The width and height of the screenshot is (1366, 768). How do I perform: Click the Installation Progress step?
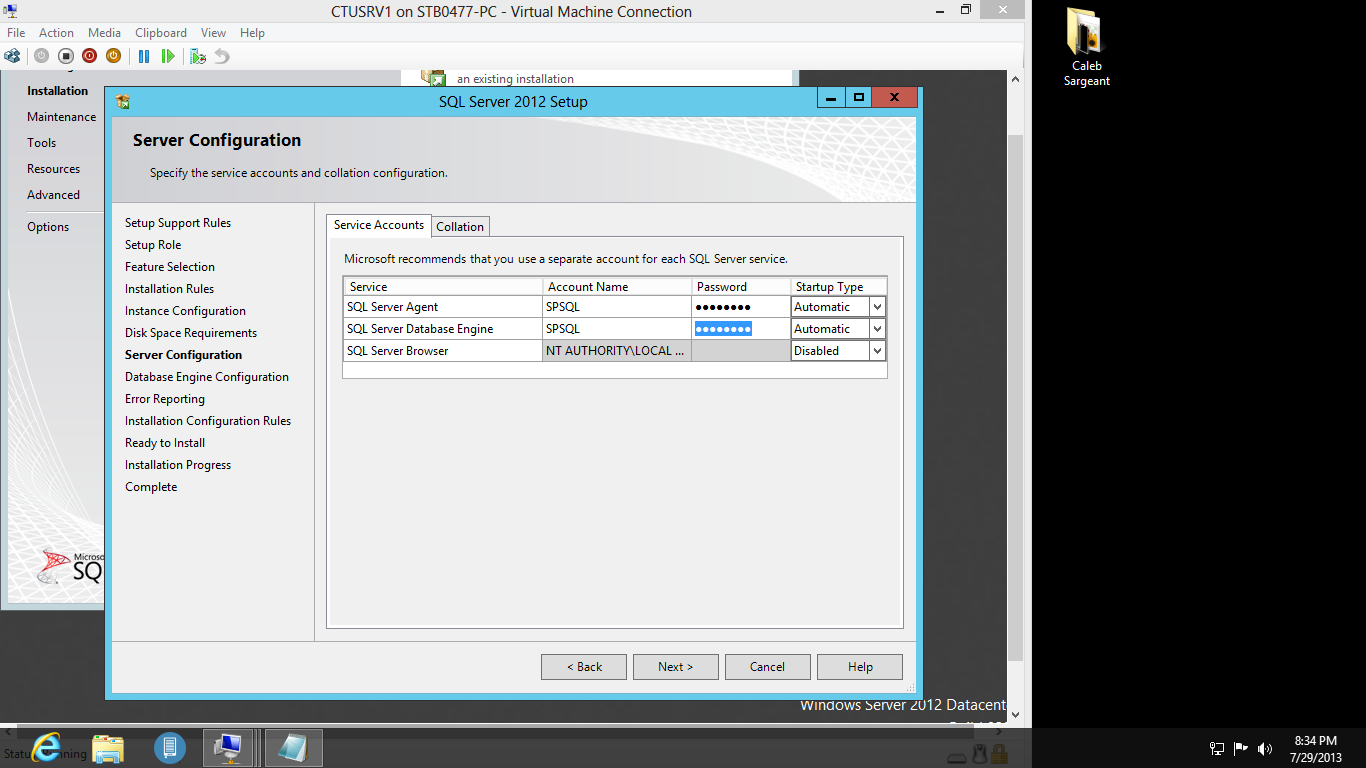(178, 465)
